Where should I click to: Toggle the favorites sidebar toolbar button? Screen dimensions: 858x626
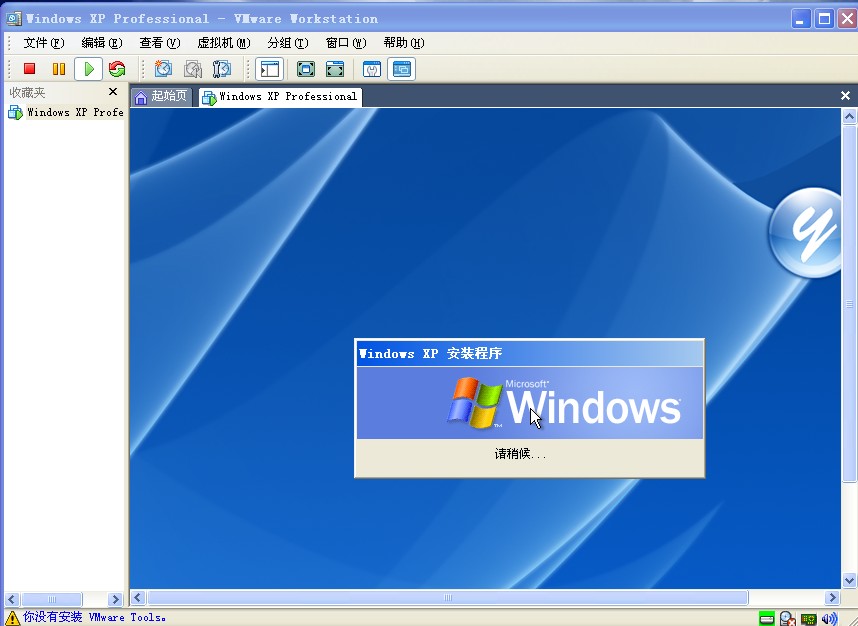pos(269,69)
